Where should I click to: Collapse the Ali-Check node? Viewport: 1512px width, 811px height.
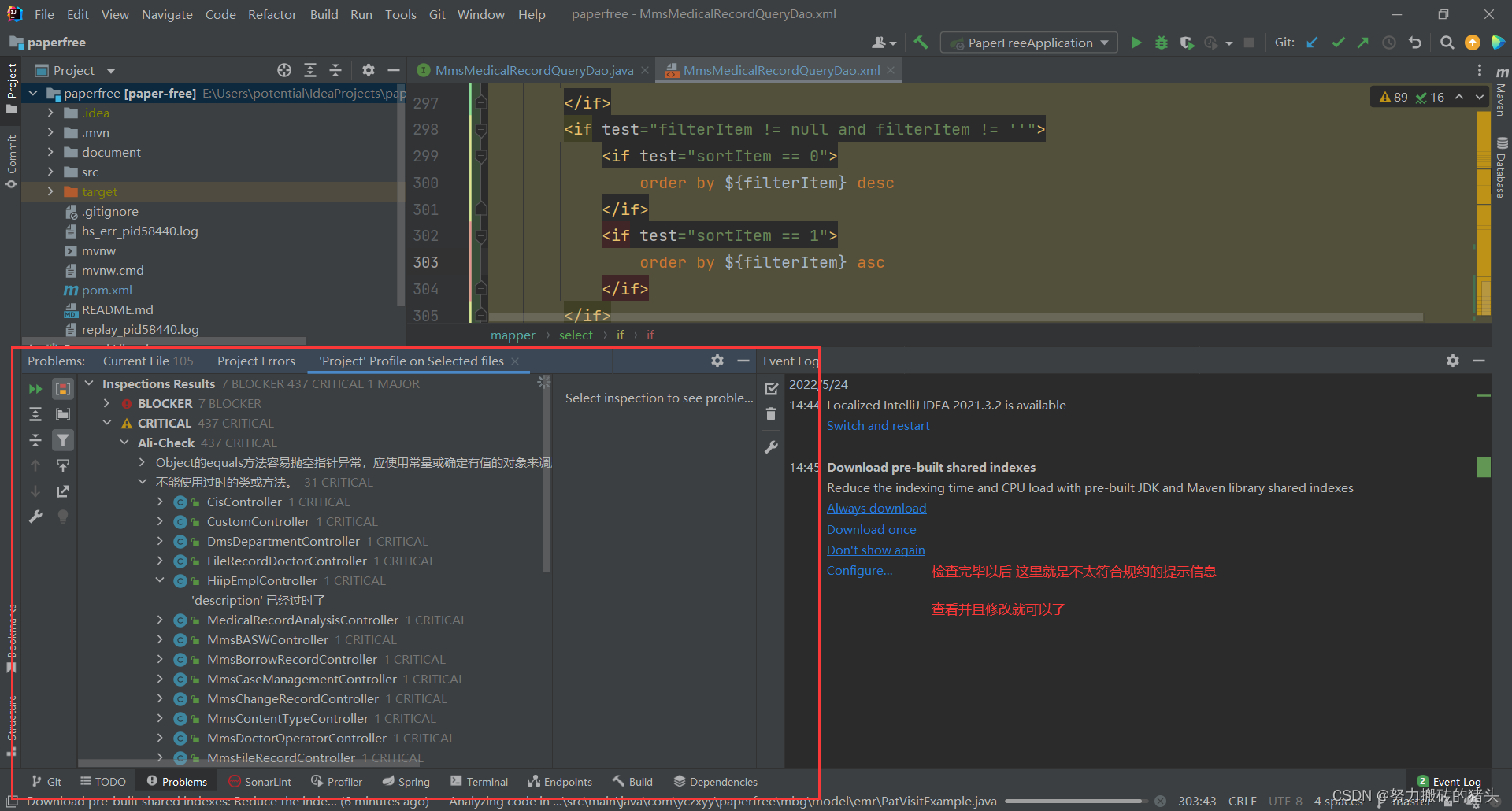[124, 443]
